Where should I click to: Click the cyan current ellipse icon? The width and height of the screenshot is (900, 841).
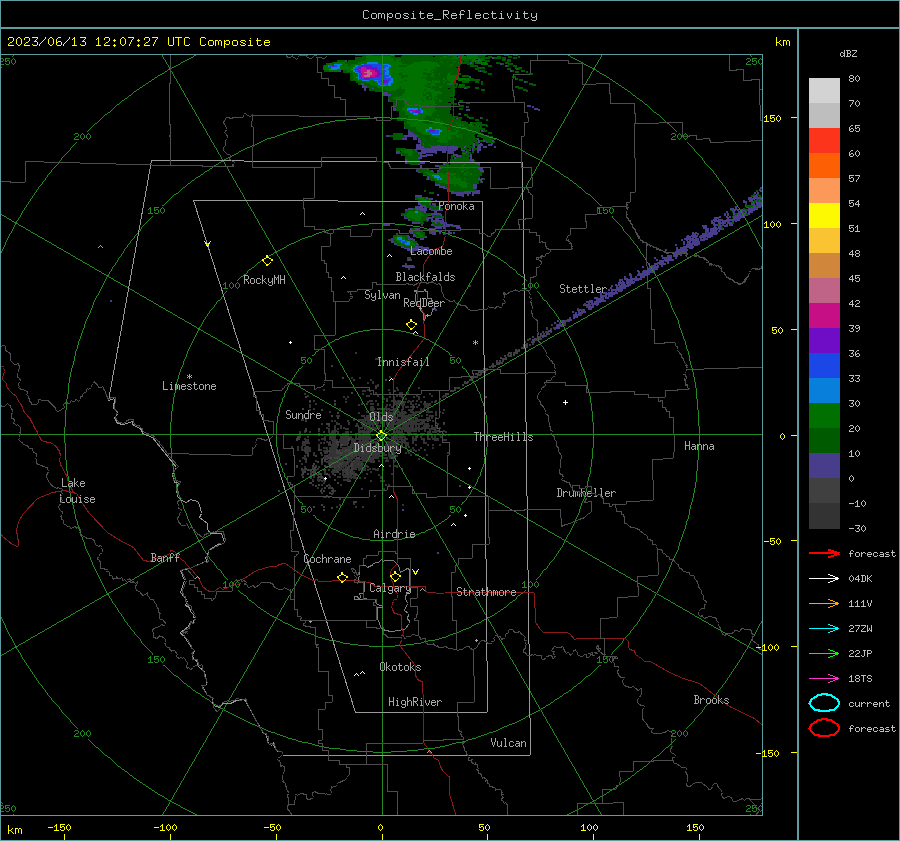click(x=824, y=703)
